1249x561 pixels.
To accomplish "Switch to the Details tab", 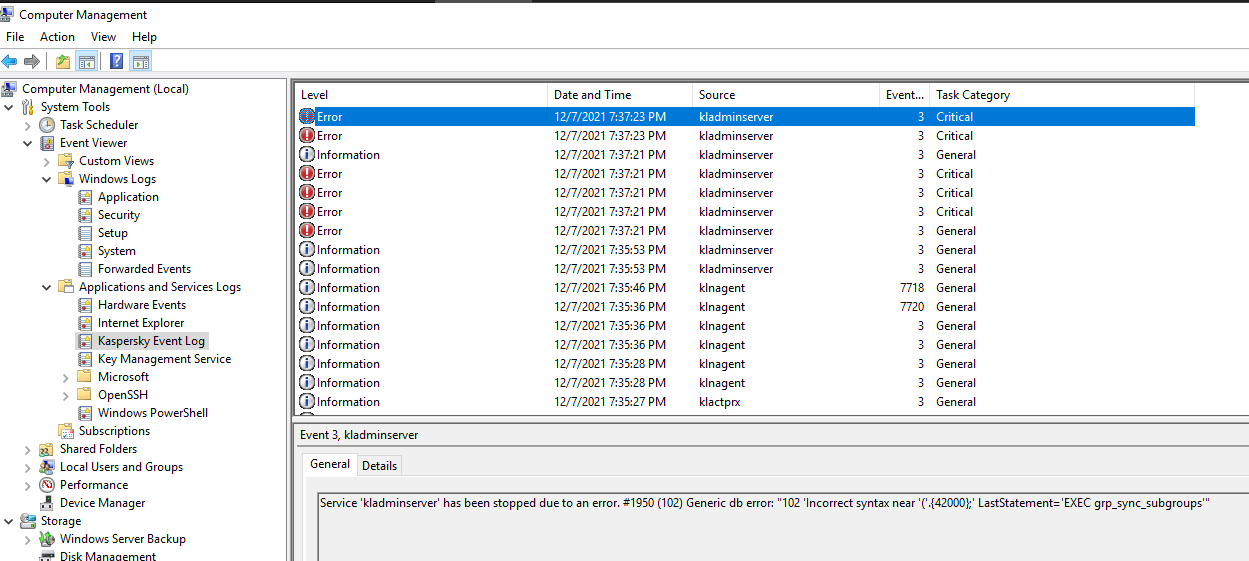I will [x=379, y=465].
